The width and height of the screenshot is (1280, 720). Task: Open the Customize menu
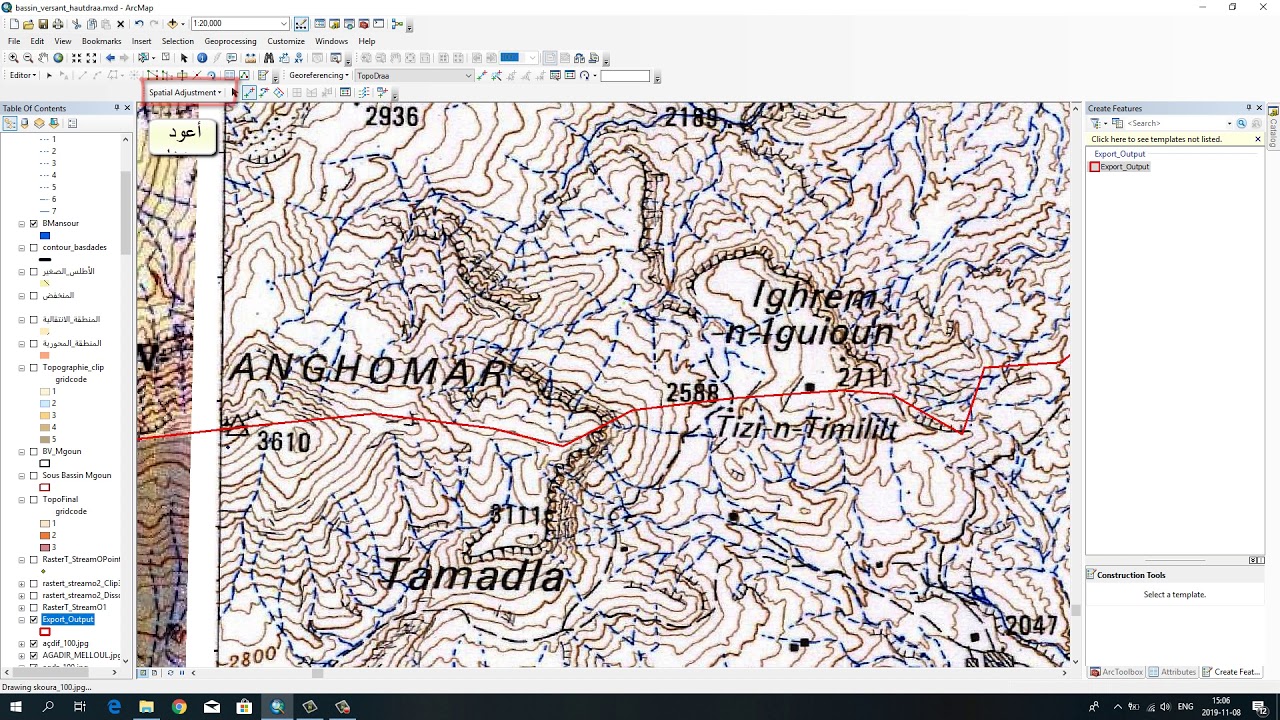(x=285, y=41)
